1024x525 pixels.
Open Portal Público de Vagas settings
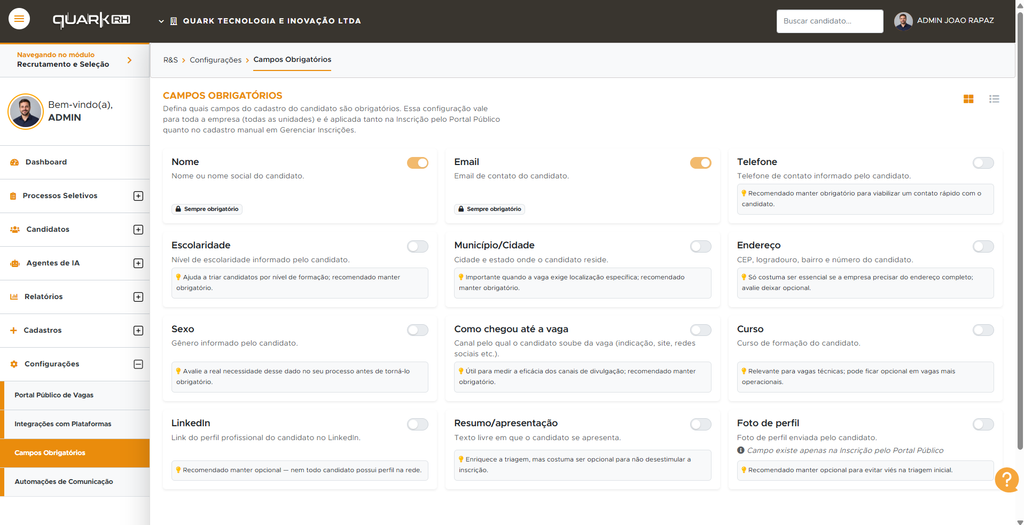pos(74,396)
